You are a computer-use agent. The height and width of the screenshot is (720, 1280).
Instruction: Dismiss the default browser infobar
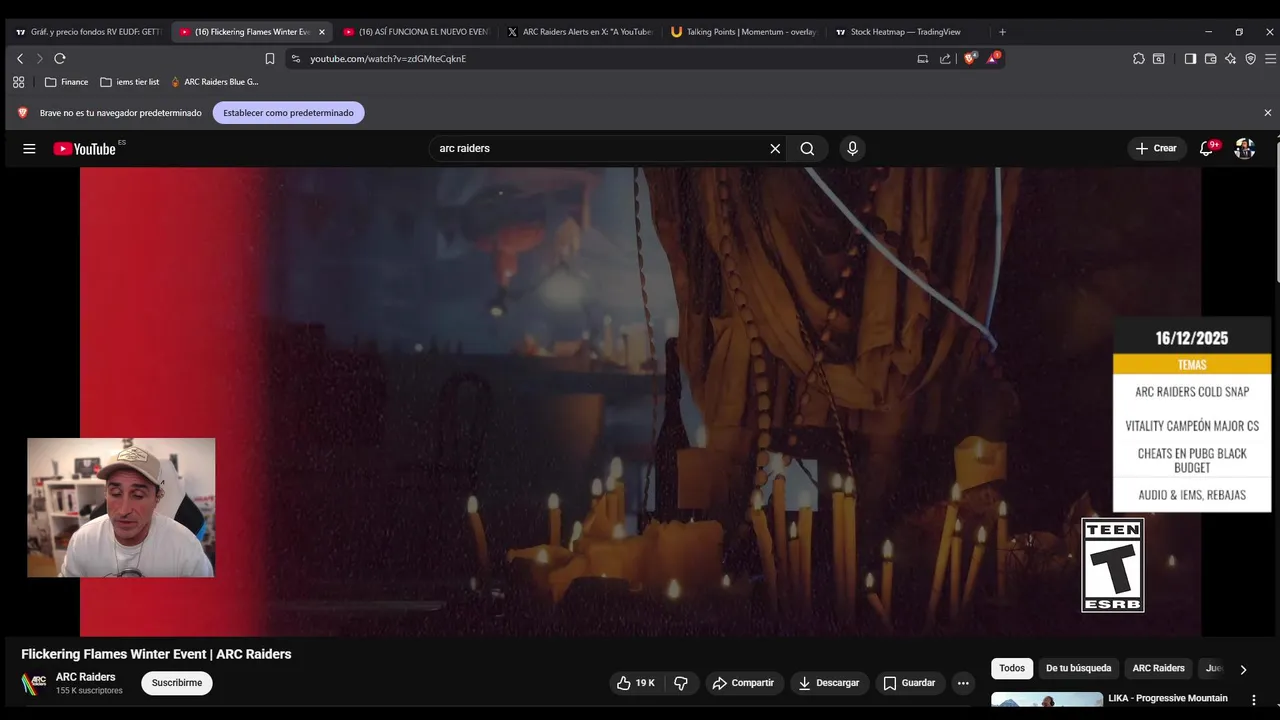point(1268,113)
